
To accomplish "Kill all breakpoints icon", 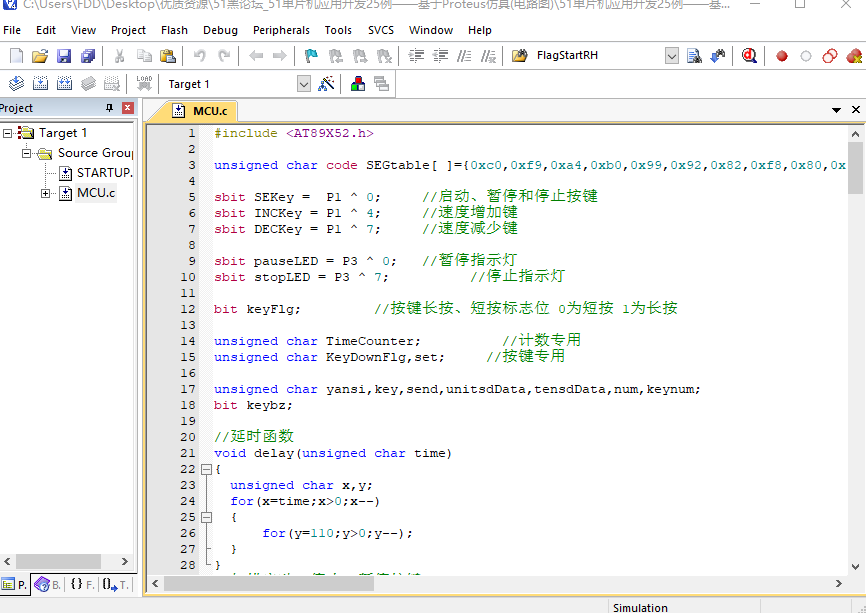I will [854, 56].
